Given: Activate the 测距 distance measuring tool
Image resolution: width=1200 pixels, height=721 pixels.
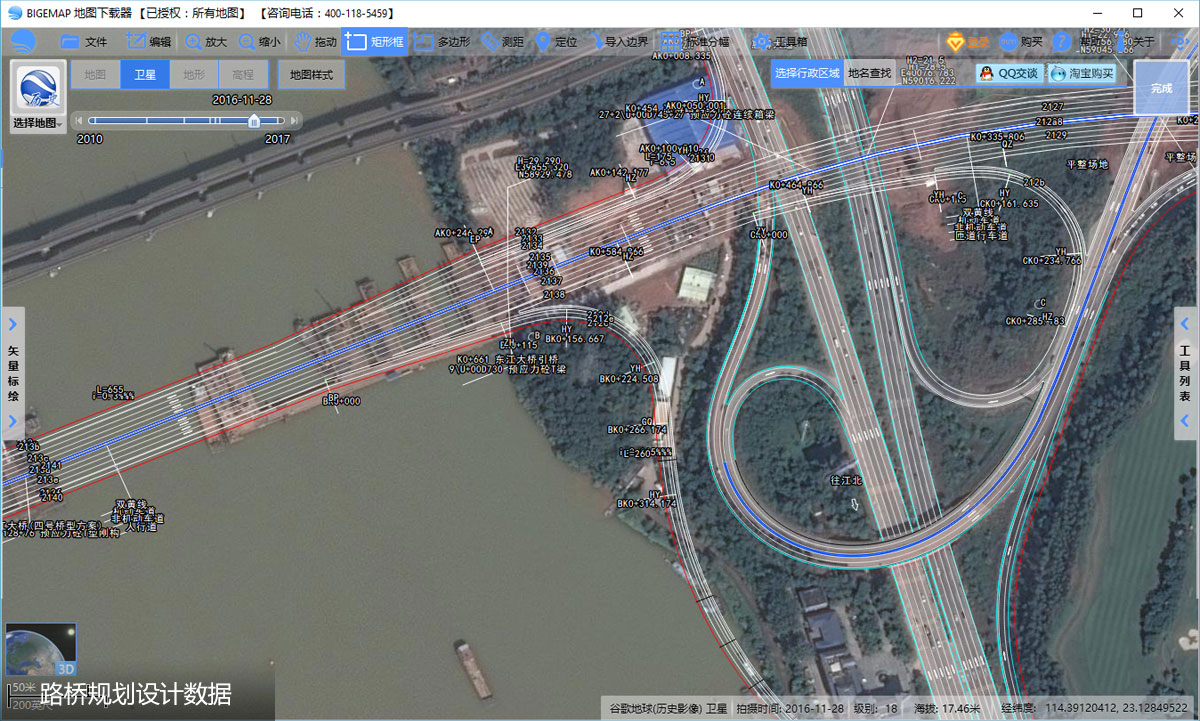Looking at the screenshot, I should [502, 42].
